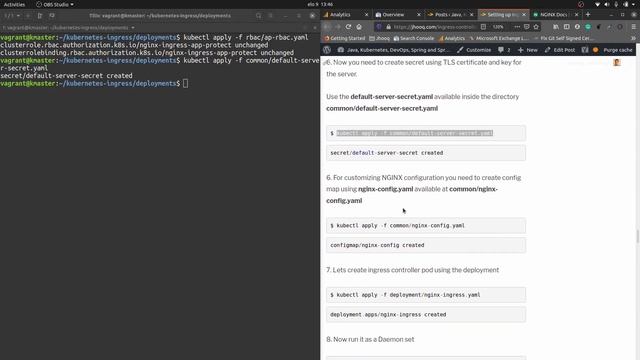640x360 pixels.
Task: Open Getting Started bookmark
Action: (x=345, y=38)
